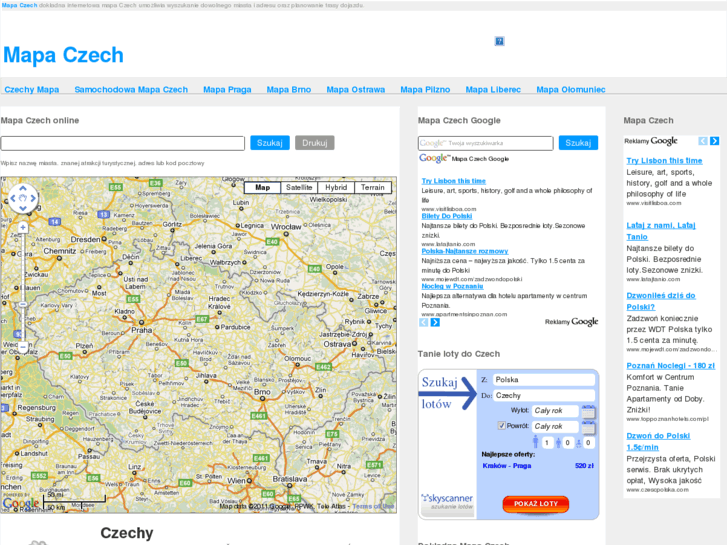Screen dimensions: 727x545
Task: Click the Mapa Czech site title
Action: click(x=64, y=55)
